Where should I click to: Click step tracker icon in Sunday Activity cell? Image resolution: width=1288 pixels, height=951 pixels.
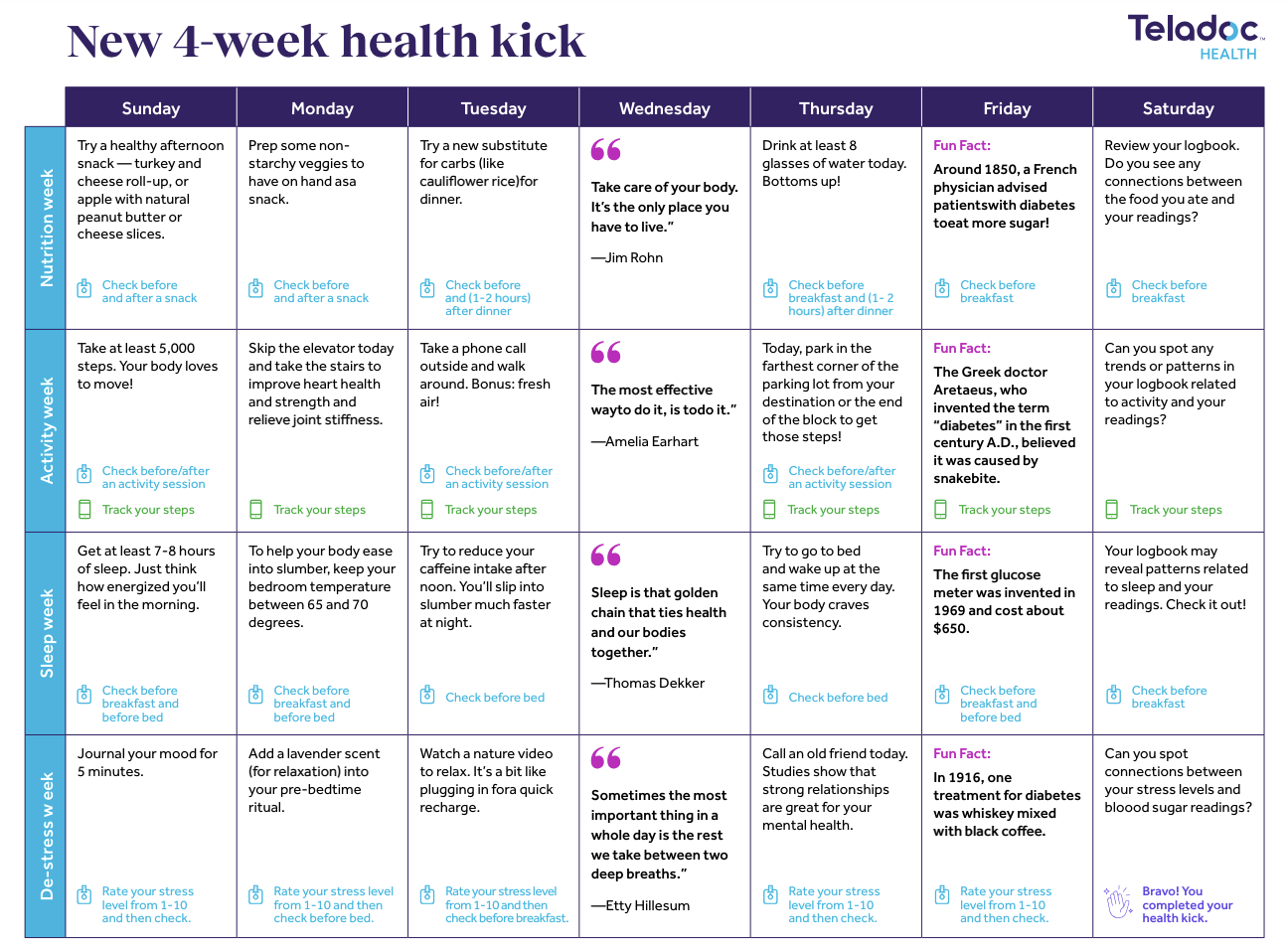click(x=84, y=510)
